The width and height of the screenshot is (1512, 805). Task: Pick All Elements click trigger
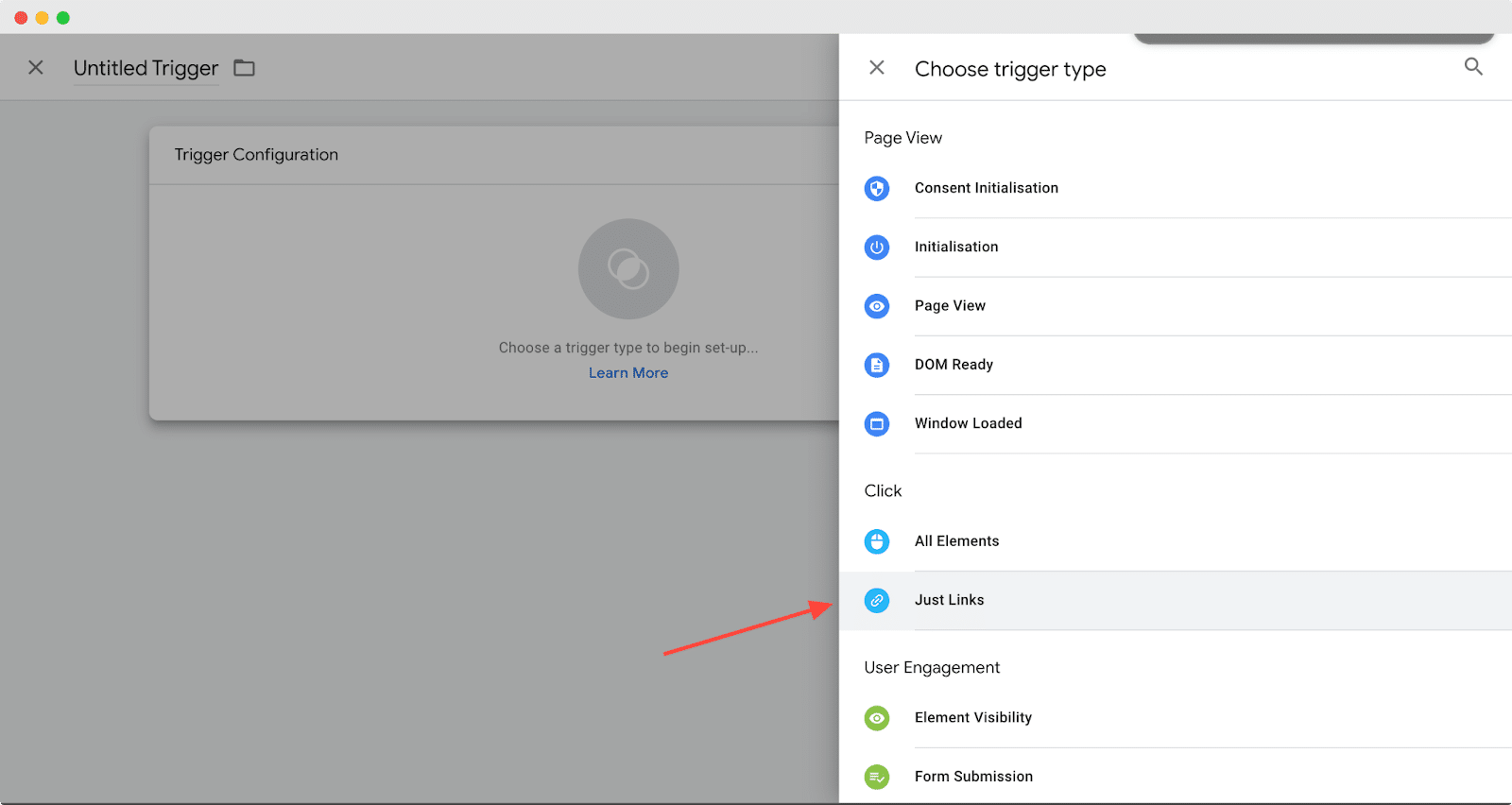tap(1176, 541)
